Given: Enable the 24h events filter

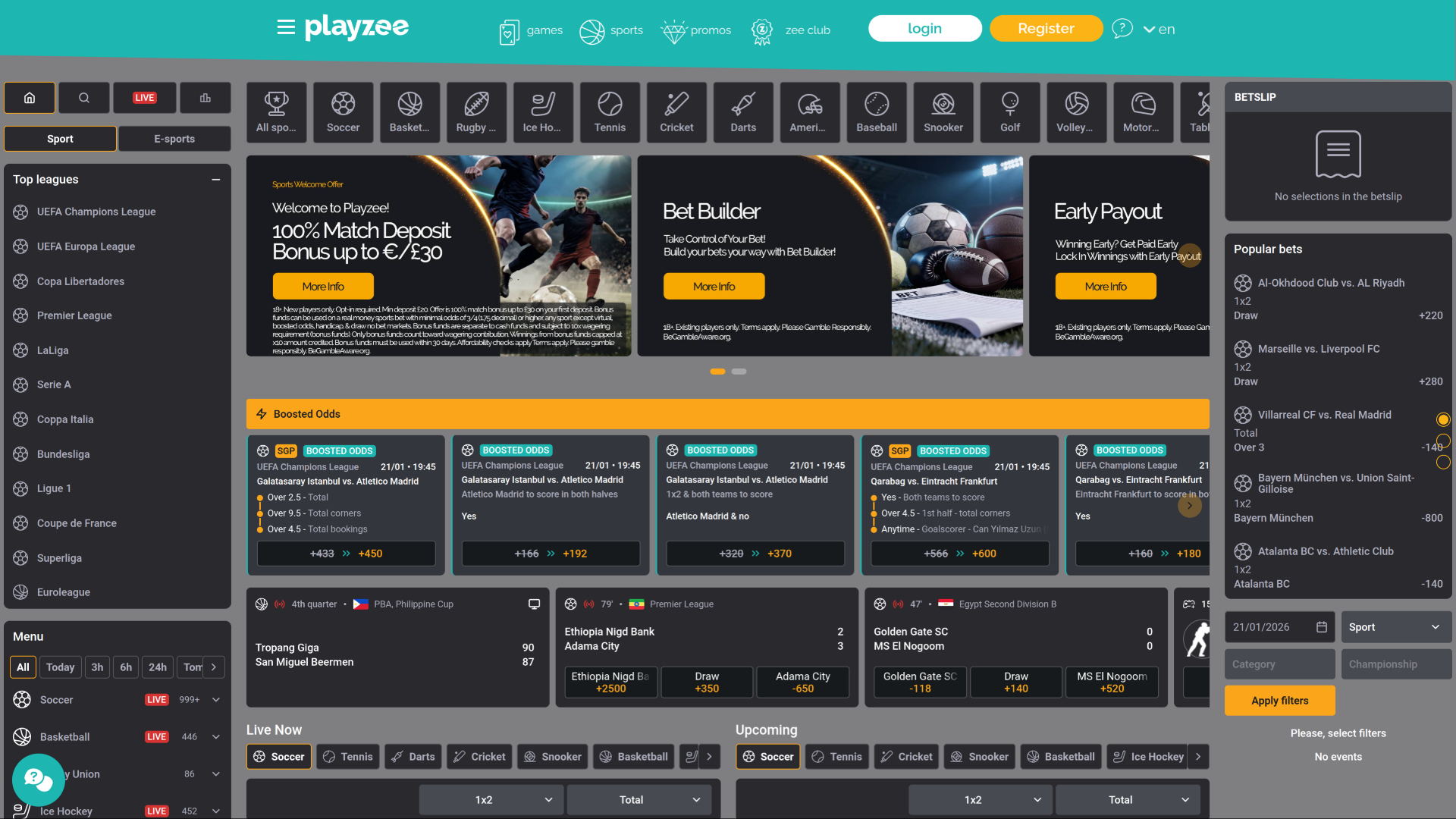Looking at the screenshot, I should click(x=157, y=667).
